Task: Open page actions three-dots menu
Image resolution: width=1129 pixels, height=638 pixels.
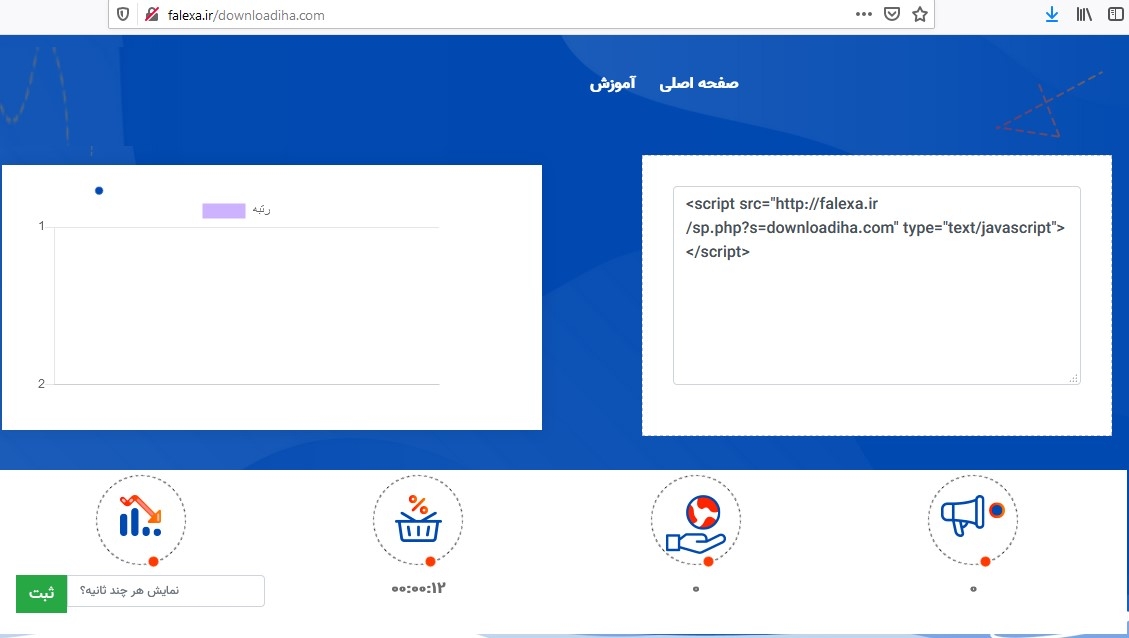Action: (864, 15)
